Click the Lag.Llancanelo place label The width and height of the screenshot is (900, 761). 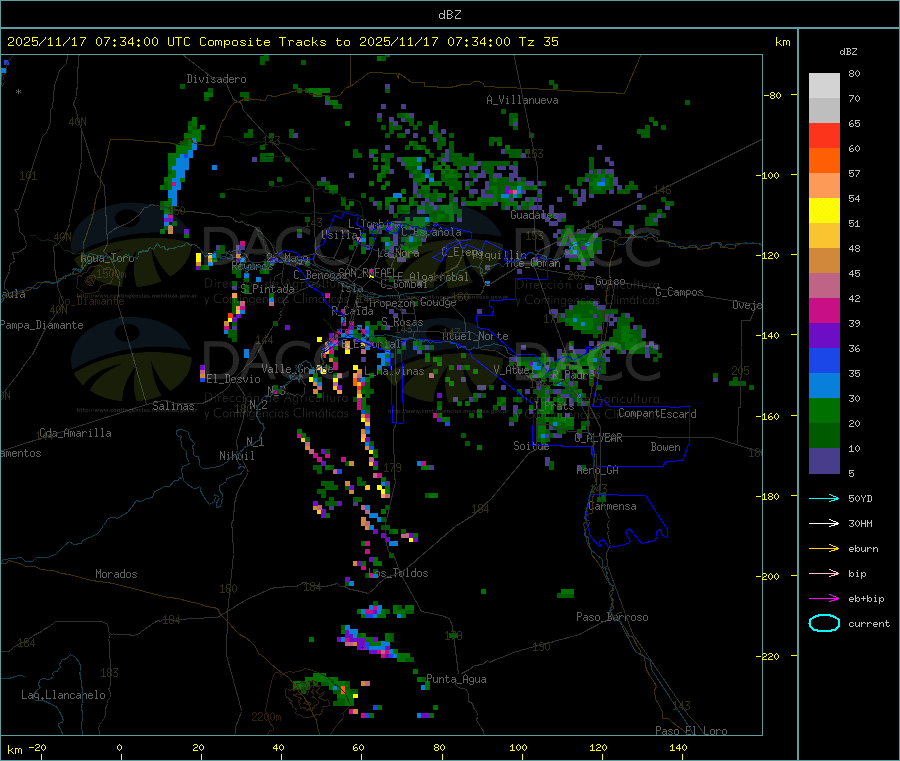pos(64,695)
